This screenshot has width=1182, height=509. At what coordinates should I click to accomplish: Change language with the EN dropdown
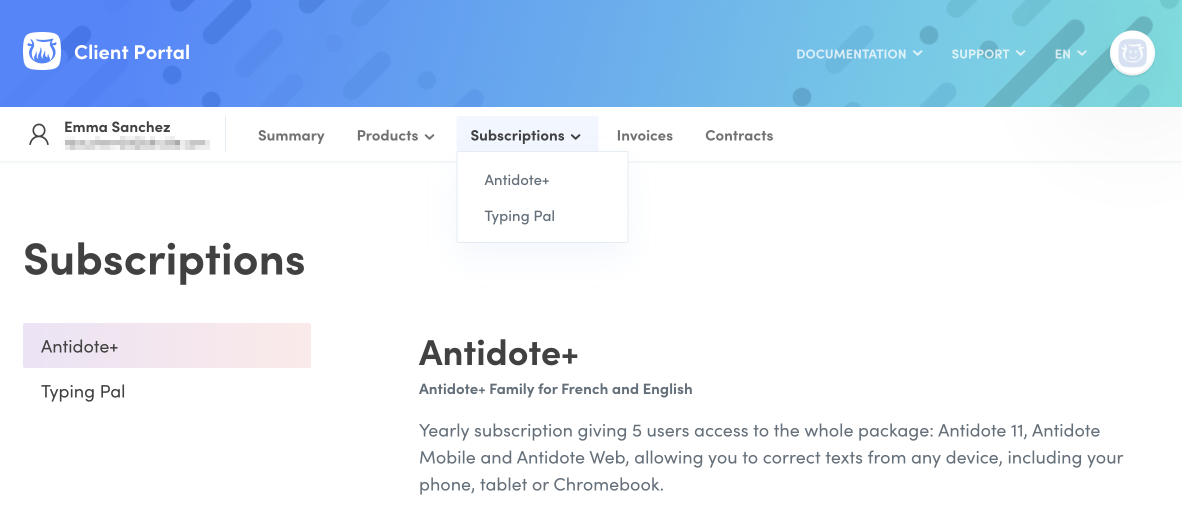1070,54
